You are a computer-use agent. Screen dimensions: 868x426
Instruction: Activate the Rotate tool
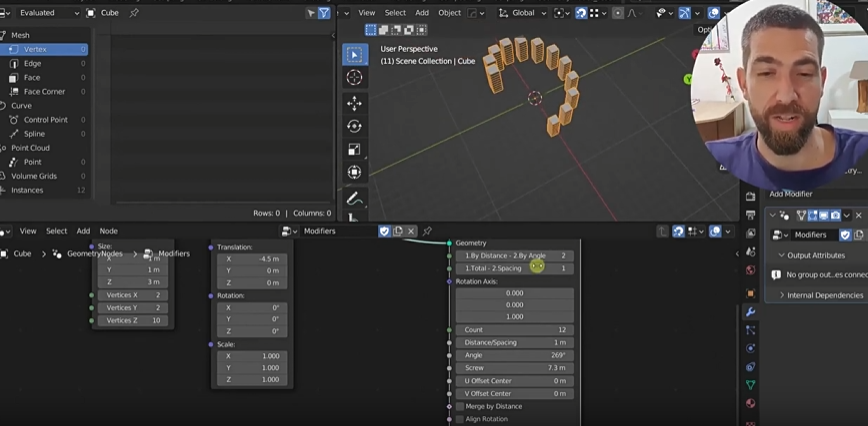(x=354, y=126)
